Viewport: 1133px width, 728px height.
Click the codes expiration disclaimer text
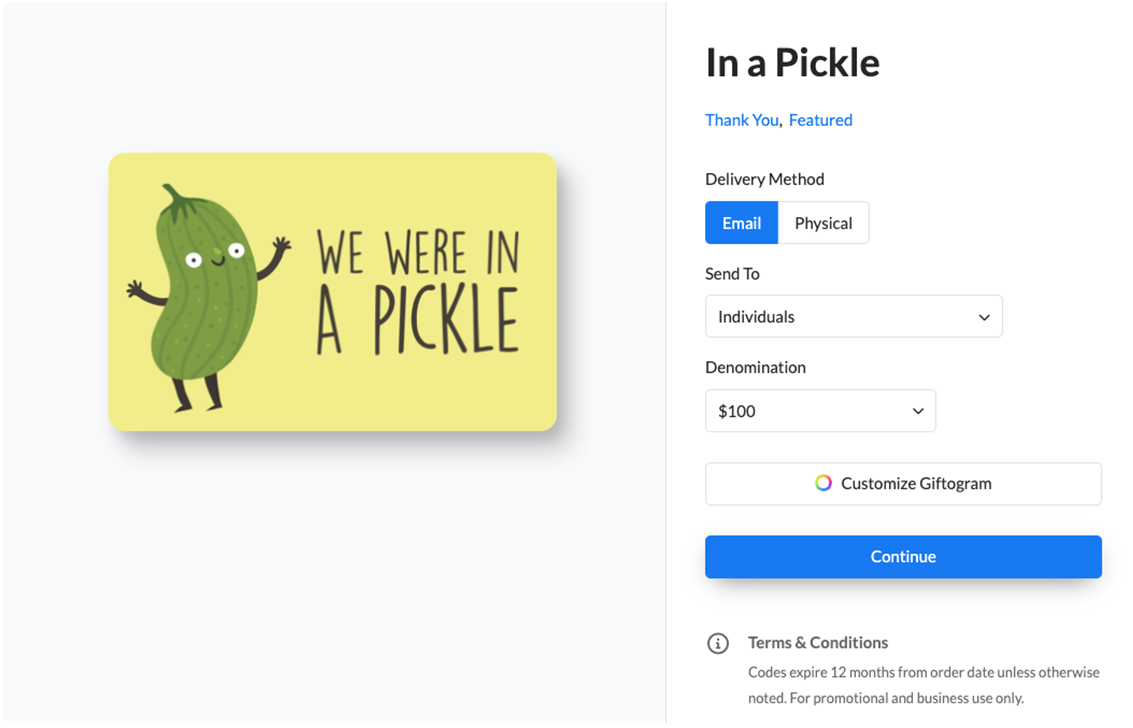(923, 684)
